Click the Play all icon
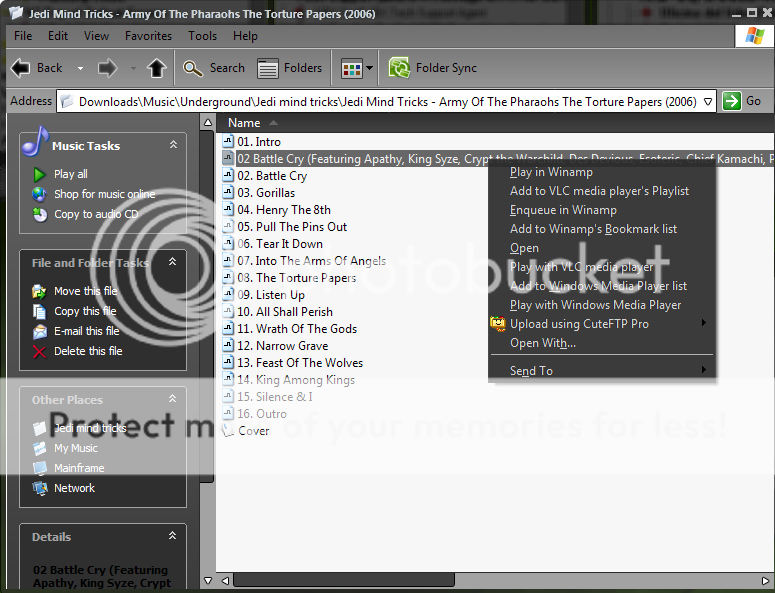This screenshot has height=593, width=775. point(40,174)
